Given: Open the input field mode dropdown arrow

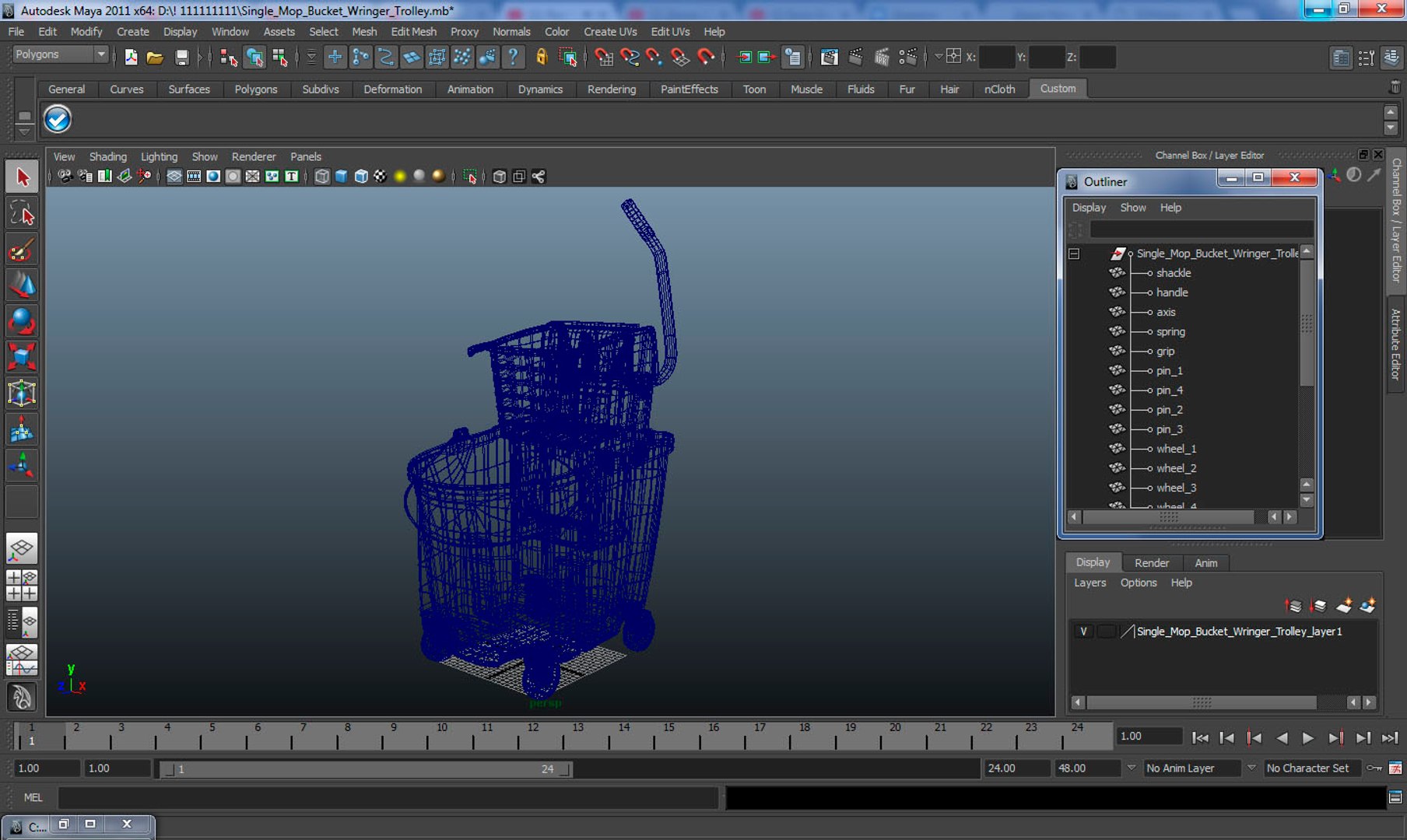Looking at the screenshot, I should click(939, 57).
